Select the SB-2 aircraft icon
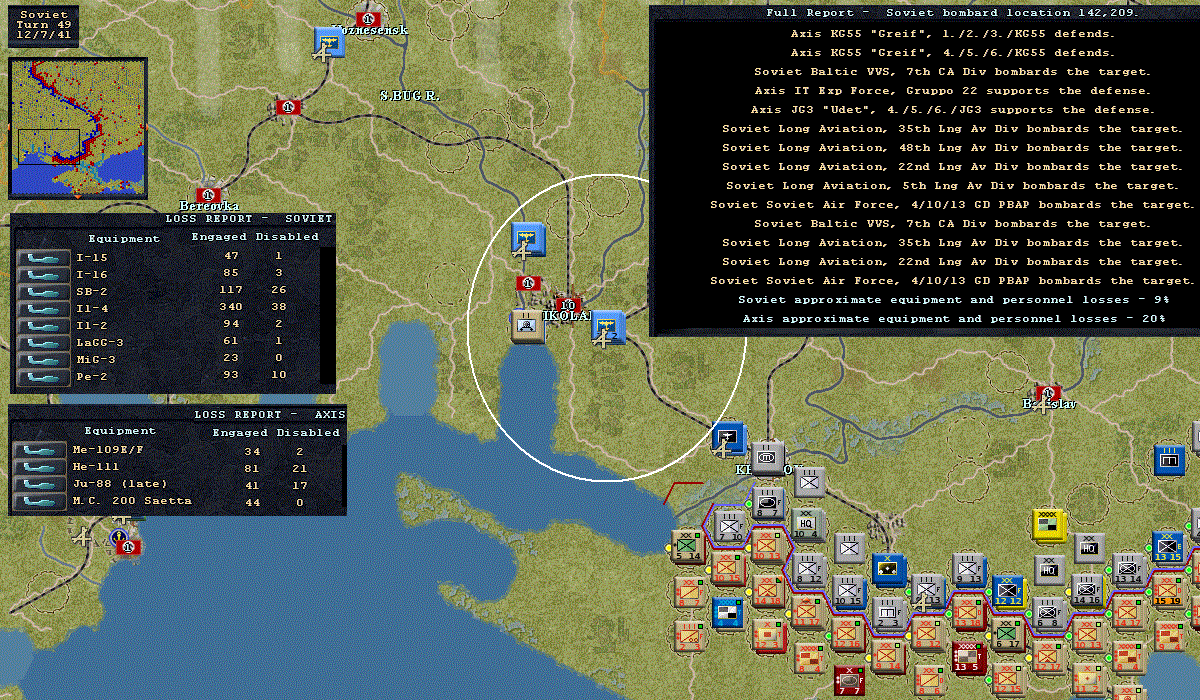The image size is (1200, 700). (x=43, y=292)
